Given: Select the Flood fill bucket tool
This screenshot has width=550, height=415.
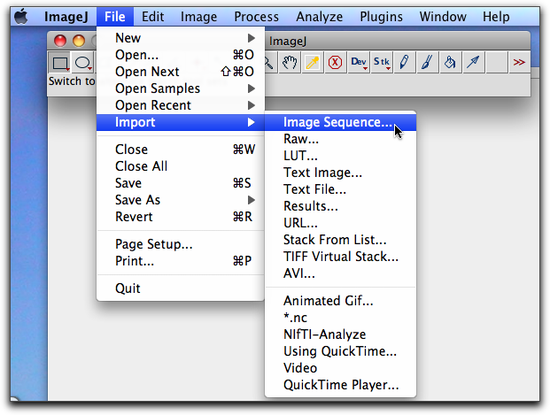Looking at the screenshot, I should [x=450, y=62].
